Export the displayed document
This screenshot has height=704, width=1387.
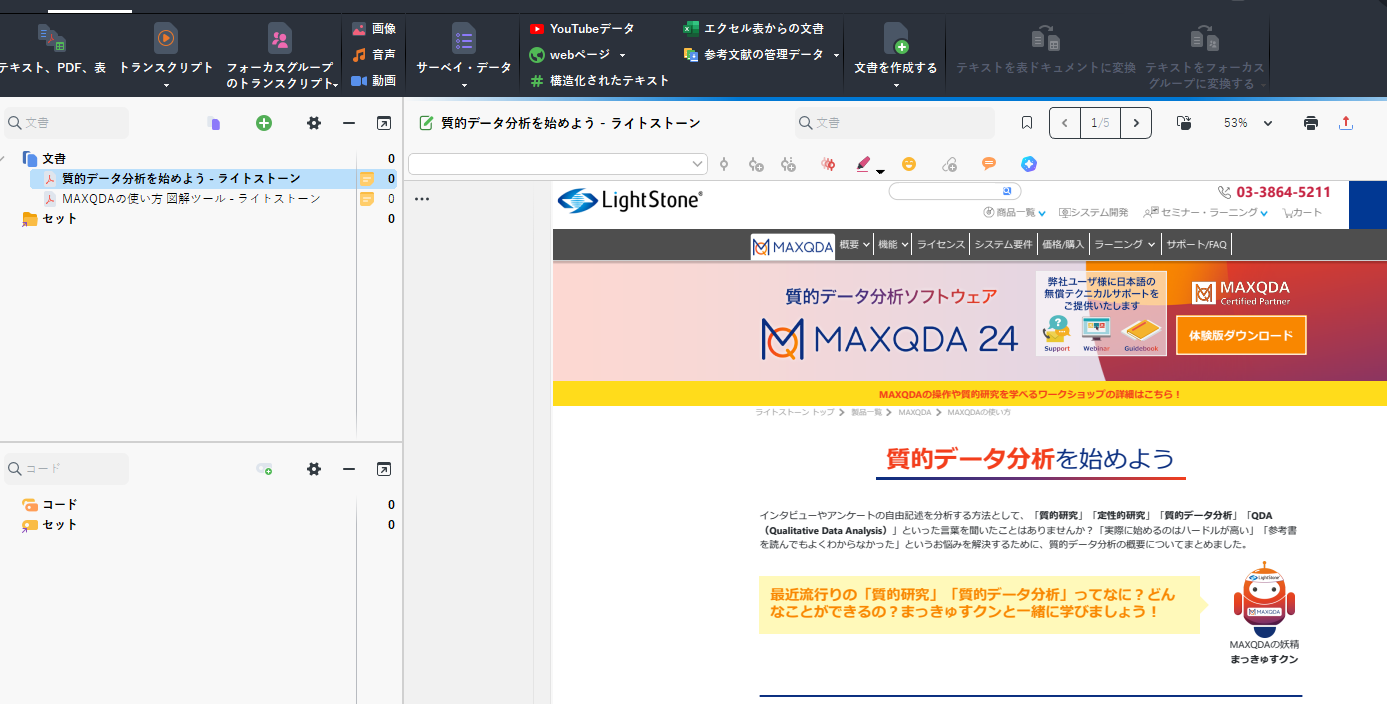click(x=1346, y=123)
